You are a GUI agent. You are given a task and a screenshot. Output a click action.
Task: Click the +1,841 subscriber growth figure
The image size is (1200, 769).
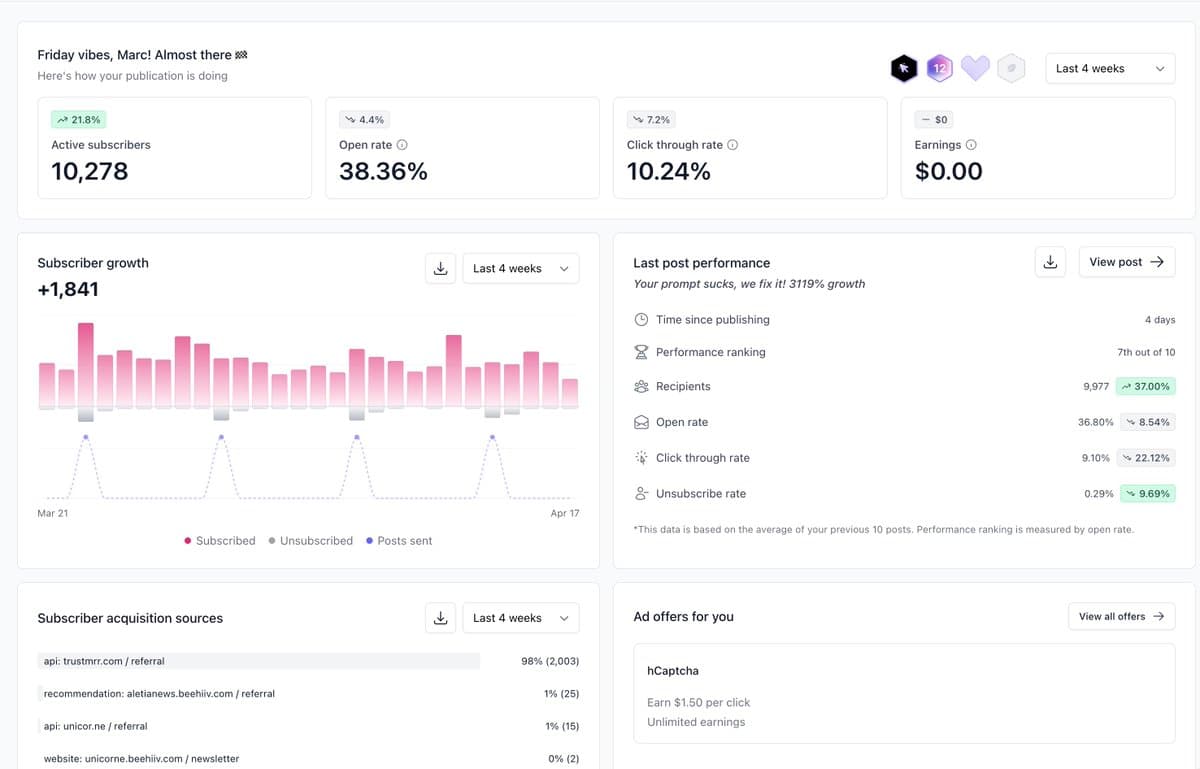(68, 290)
